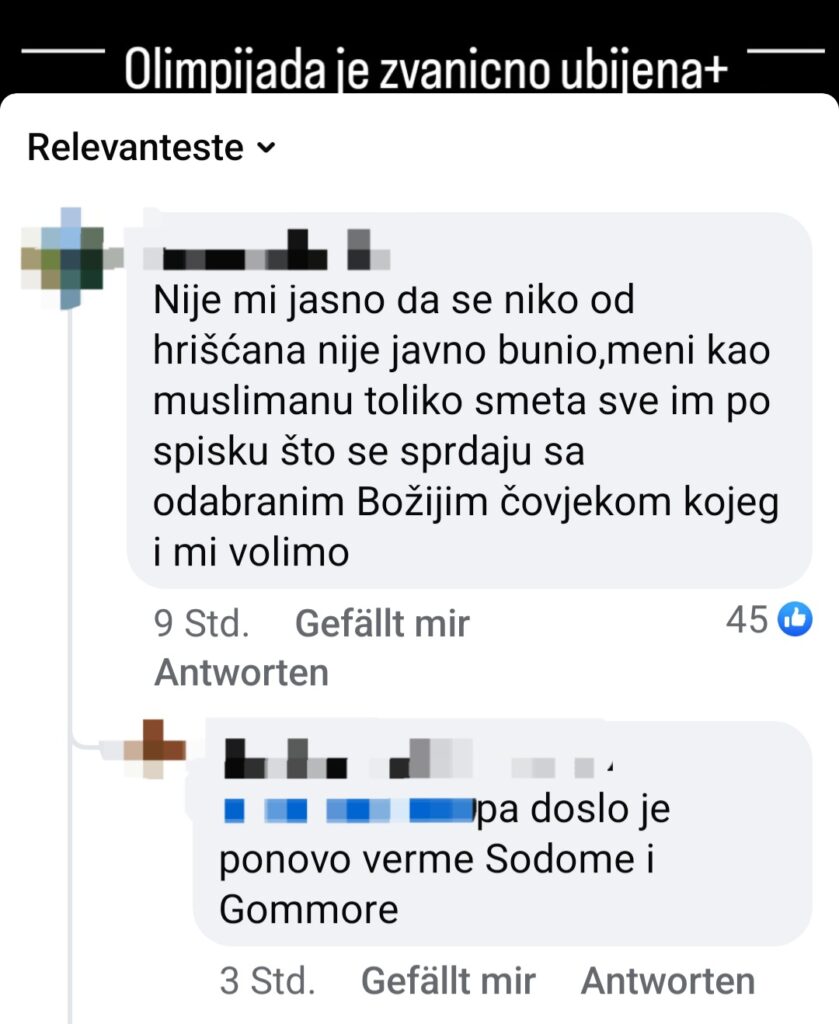Select the 'Sodome i Gommore' reply bubble
The image size is (839, 1024).
[x=503, y=833]
